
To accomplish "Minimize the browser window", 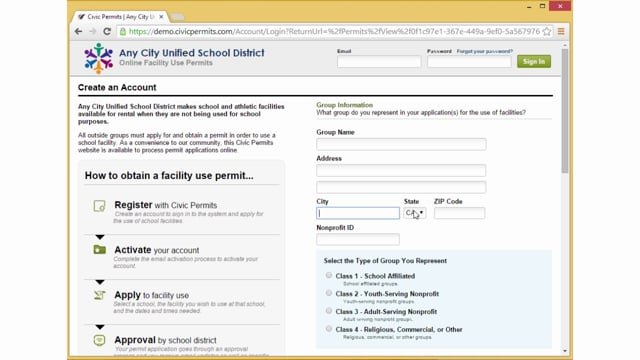I will (529, 7).
